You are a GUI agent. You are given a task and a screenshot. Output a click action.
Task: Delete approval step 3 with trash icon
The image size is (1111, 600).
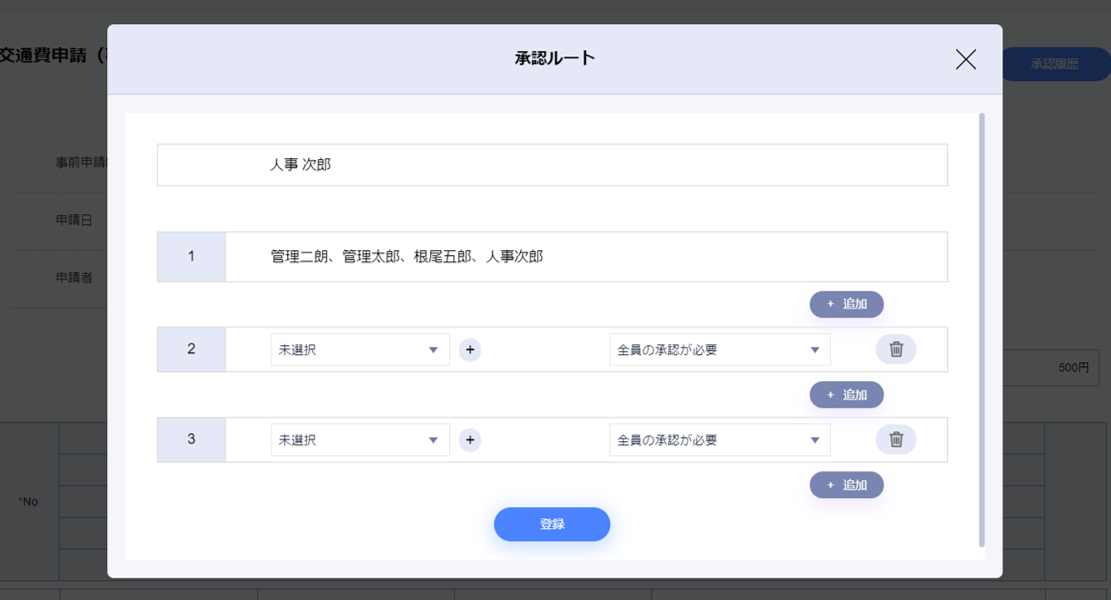pyautogui.click(x=896, y=439)
